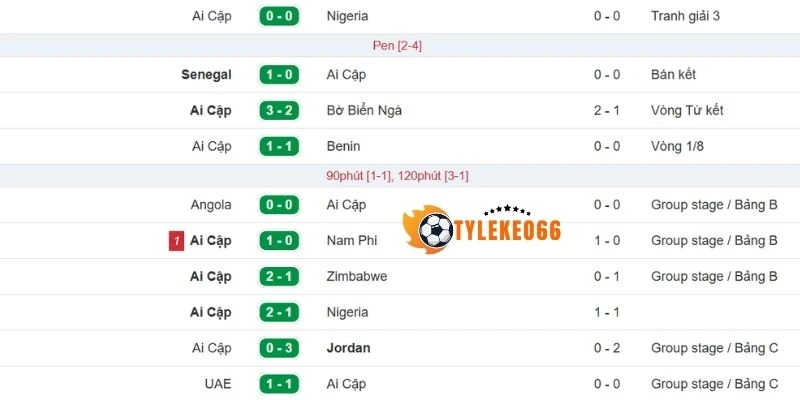
Task: Click the Bán kết round label
Action: pos(673,75)
